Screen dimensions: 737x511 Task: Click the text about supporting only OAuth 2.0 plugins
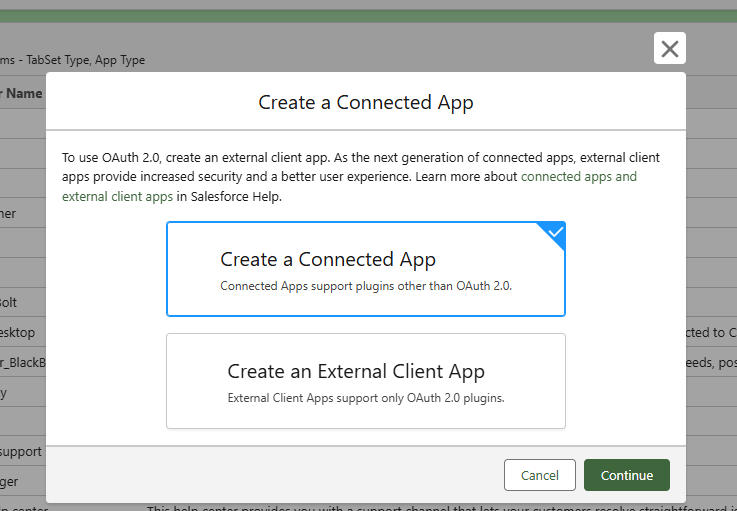point(366,397)
